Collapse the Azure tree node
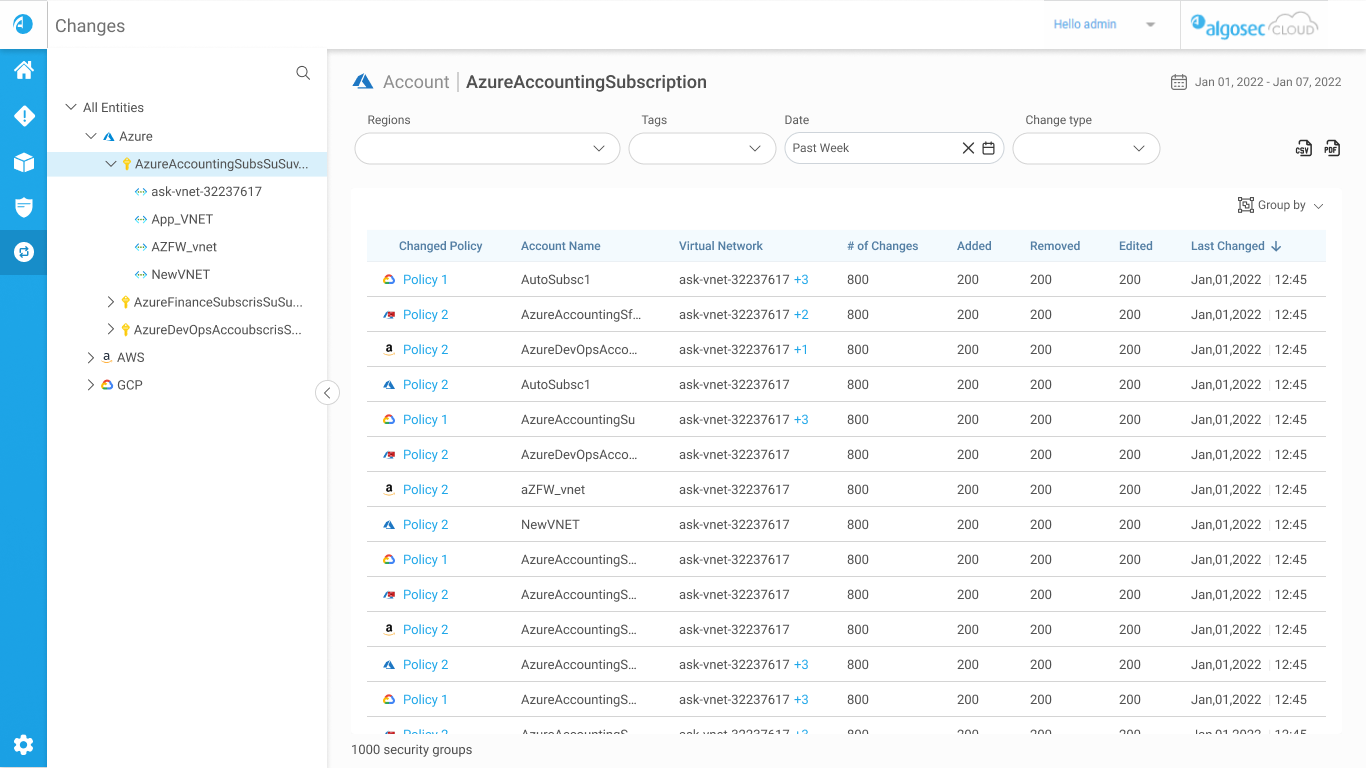Screen dimensions: 1366x768 pyautogui.click(x=91, y=136)
